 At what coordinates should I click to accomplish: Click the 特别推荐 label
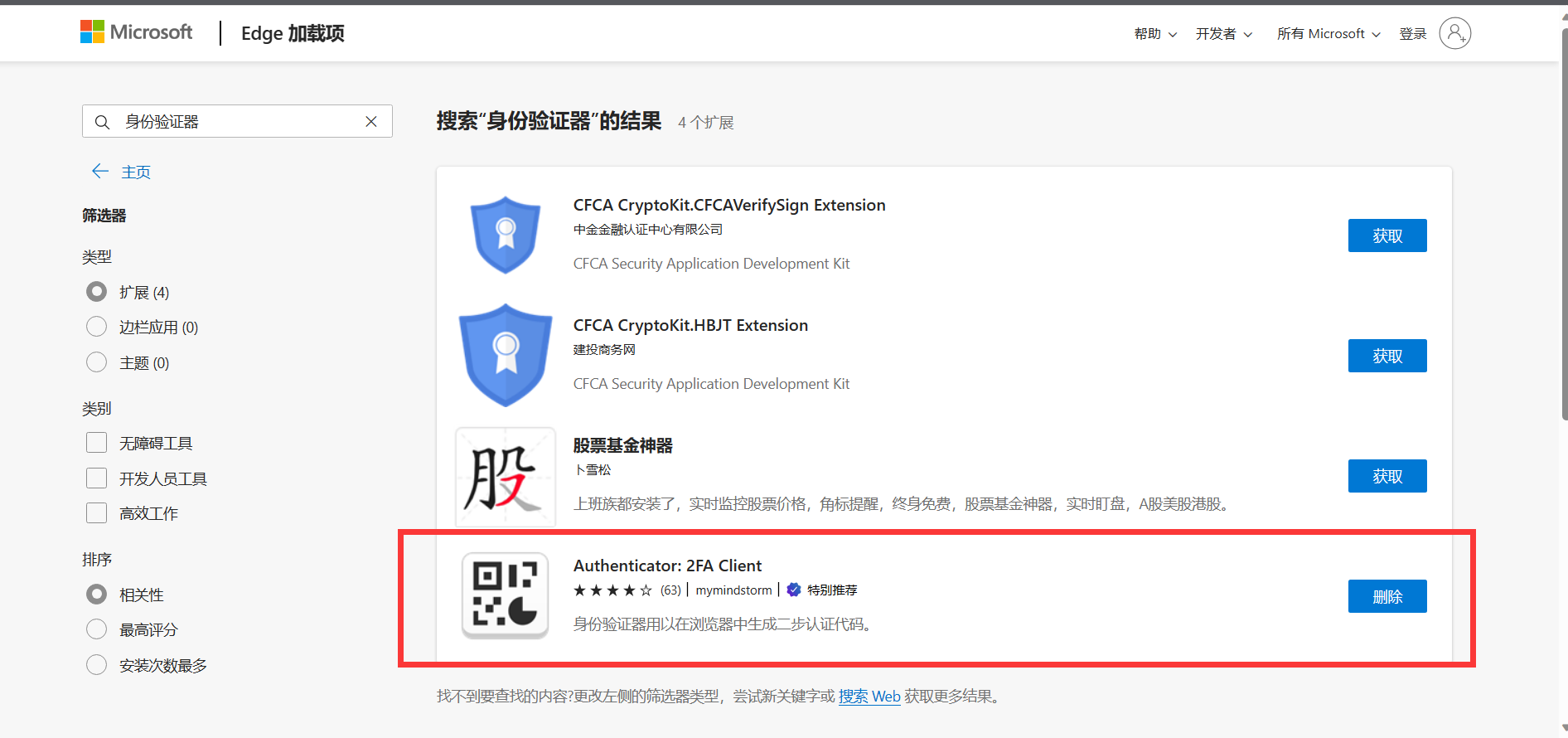[832, 590]
